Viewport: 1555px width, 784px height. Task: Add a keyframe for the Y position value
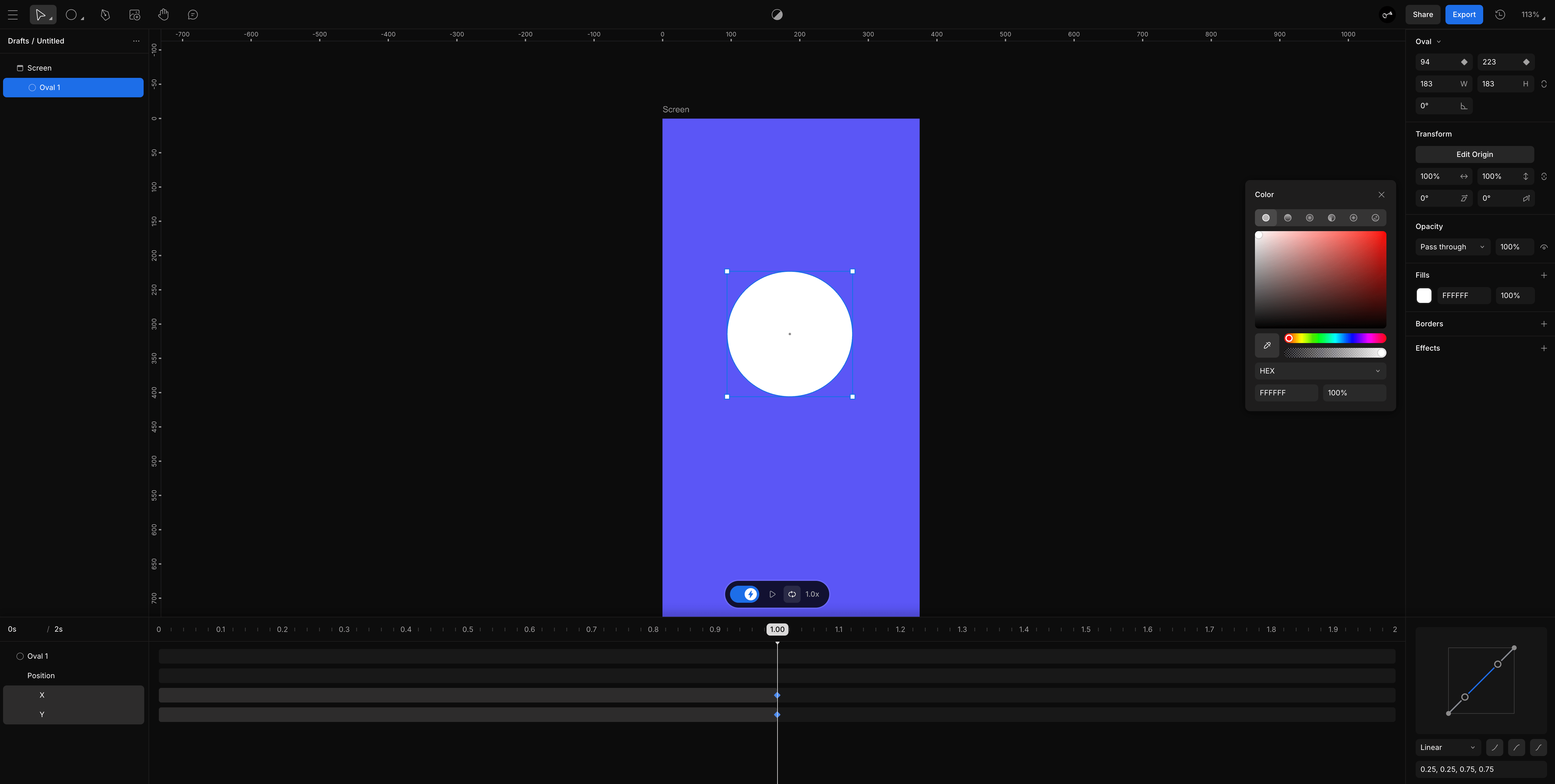point(1526,62)
